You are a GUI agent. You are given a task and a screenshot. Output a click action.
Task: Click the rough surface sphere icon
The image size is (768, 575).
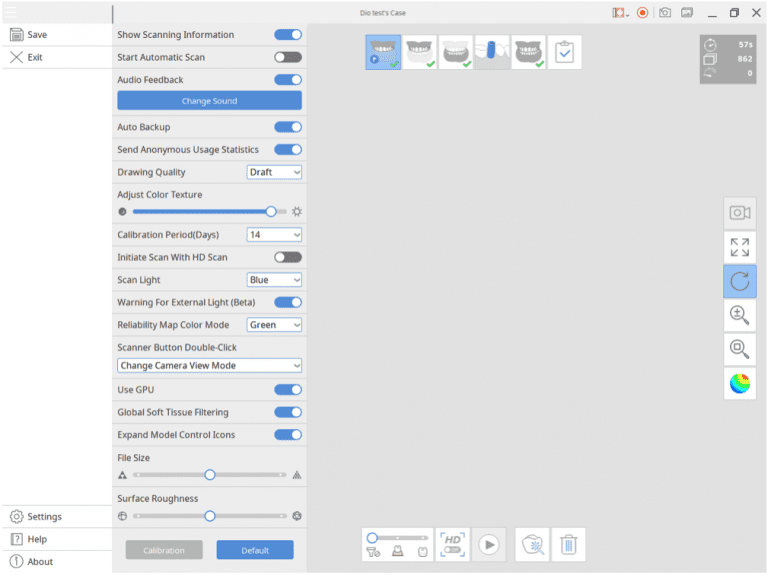pyautogui.click(x=297, y=516)
